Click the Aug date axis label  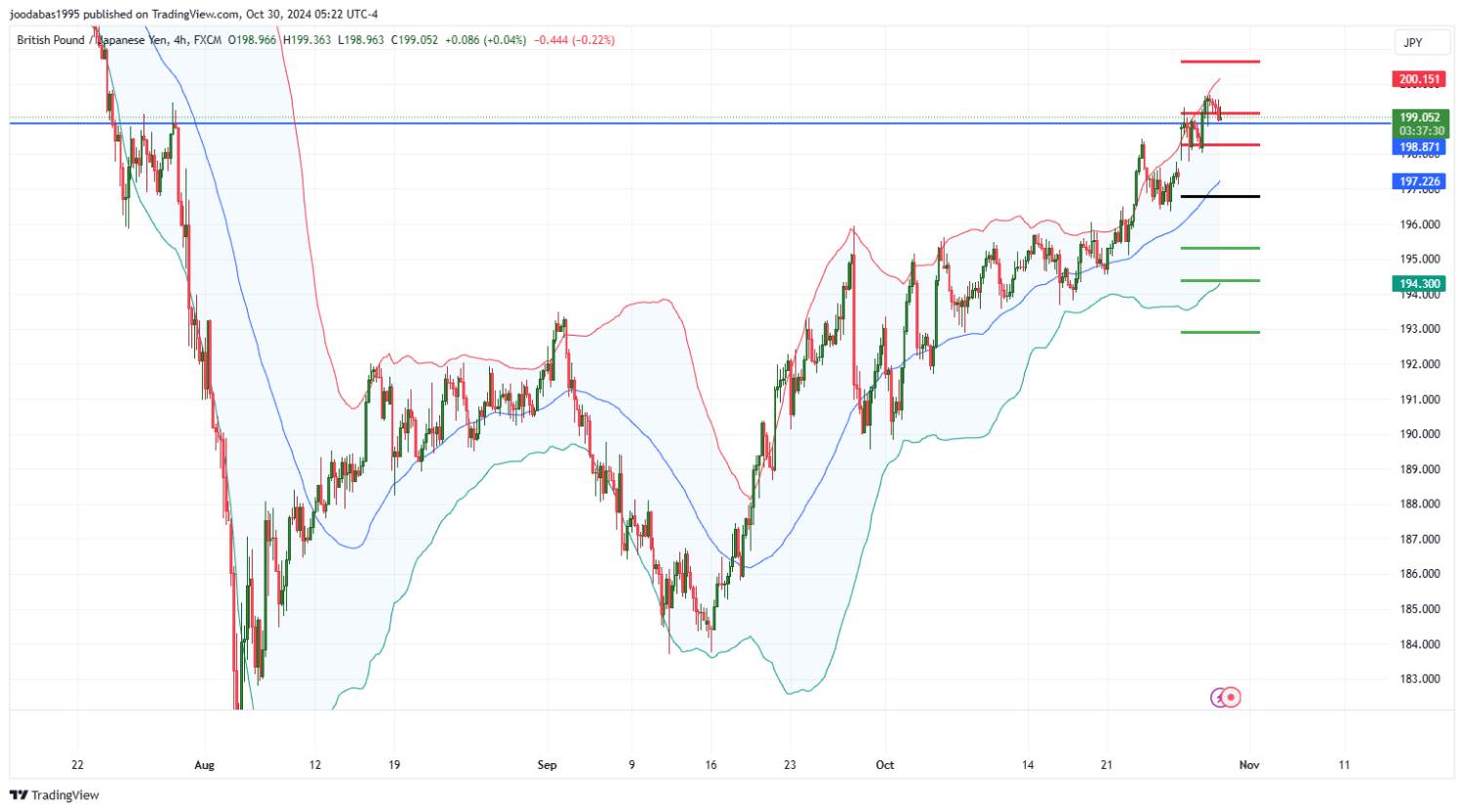point(204,765)
